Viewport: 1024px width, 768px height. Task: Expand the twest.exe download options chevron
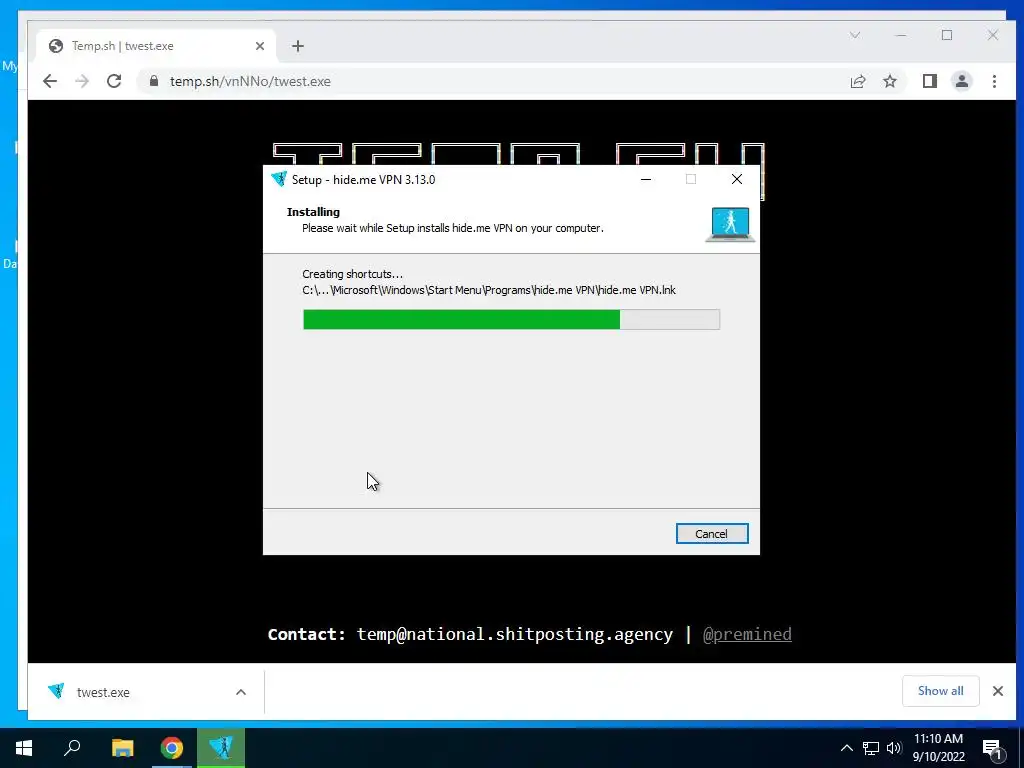241,692
